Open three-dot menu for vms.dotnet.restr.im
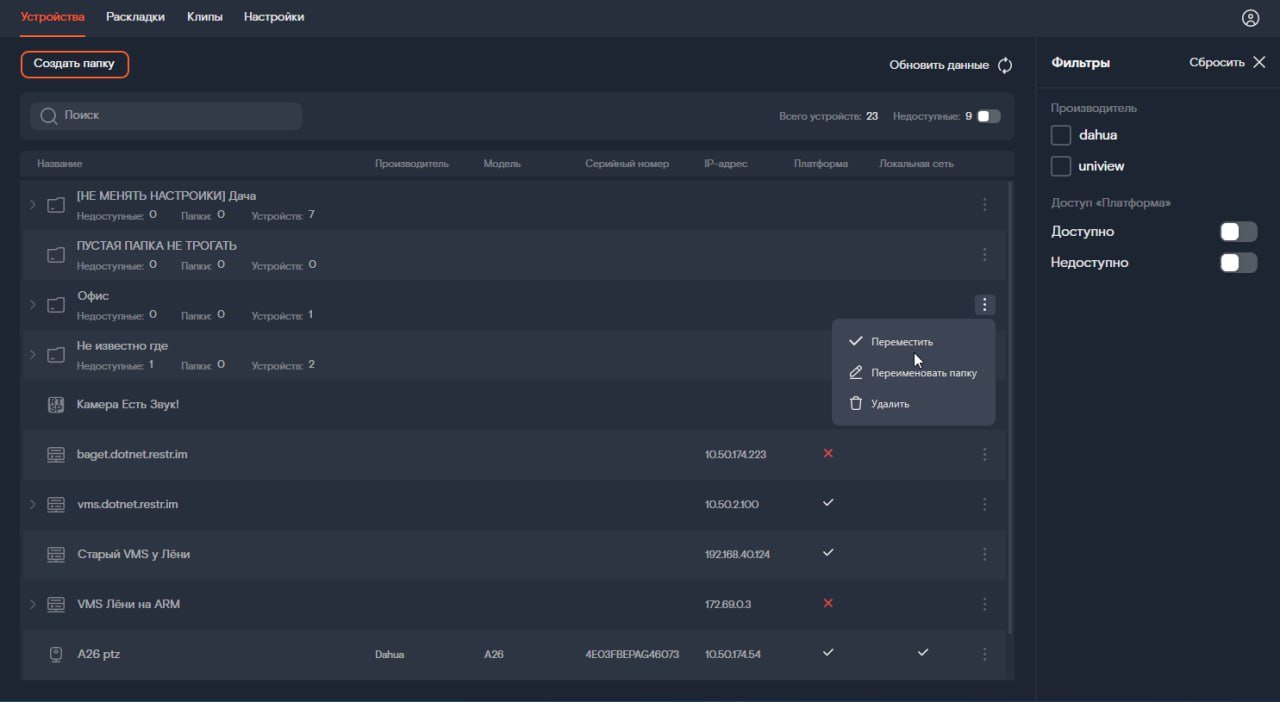This screenshot has height=702, width=1280. click(985, 505)
